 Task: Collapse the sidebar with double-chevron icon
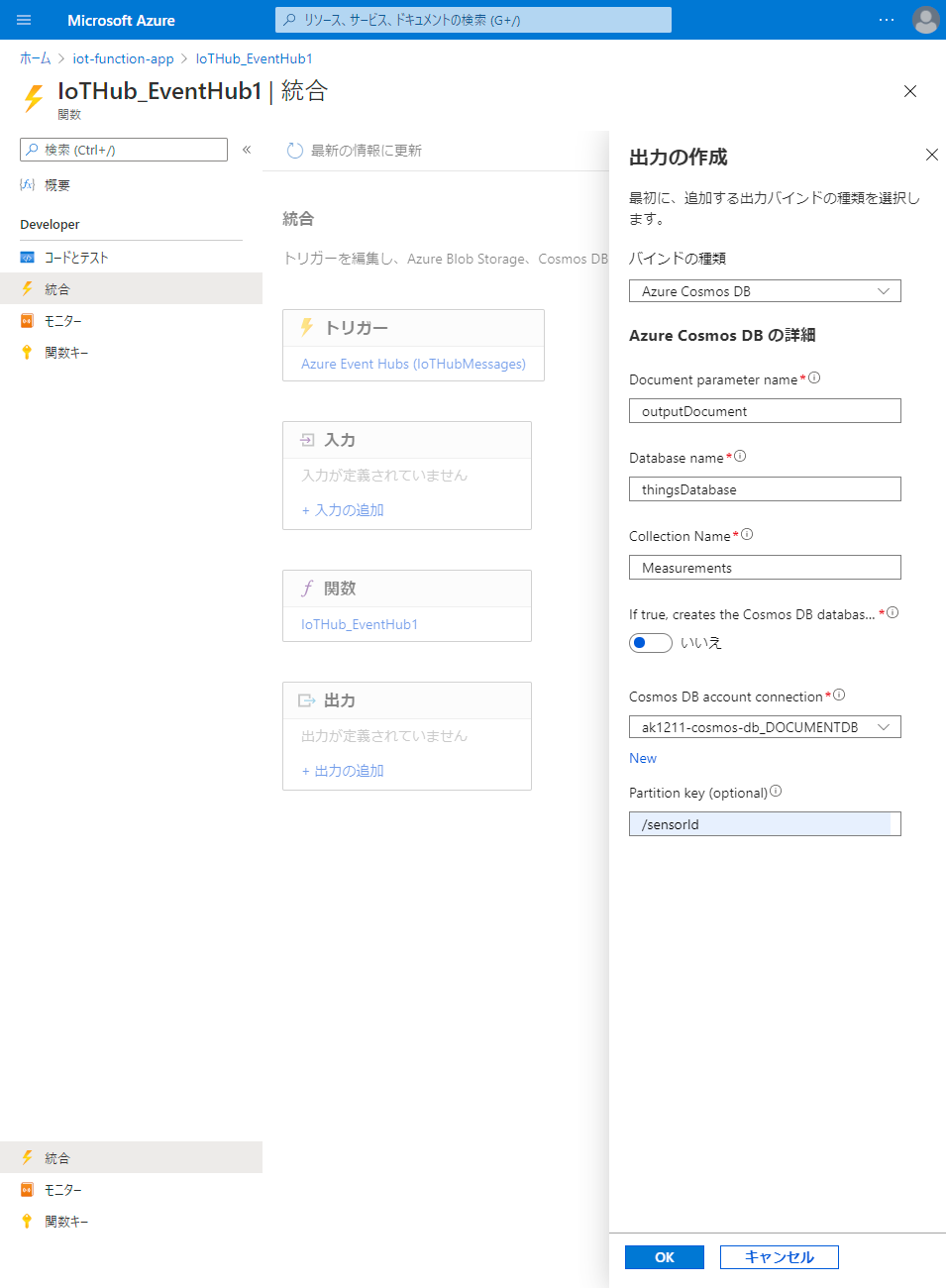point(247,150)
